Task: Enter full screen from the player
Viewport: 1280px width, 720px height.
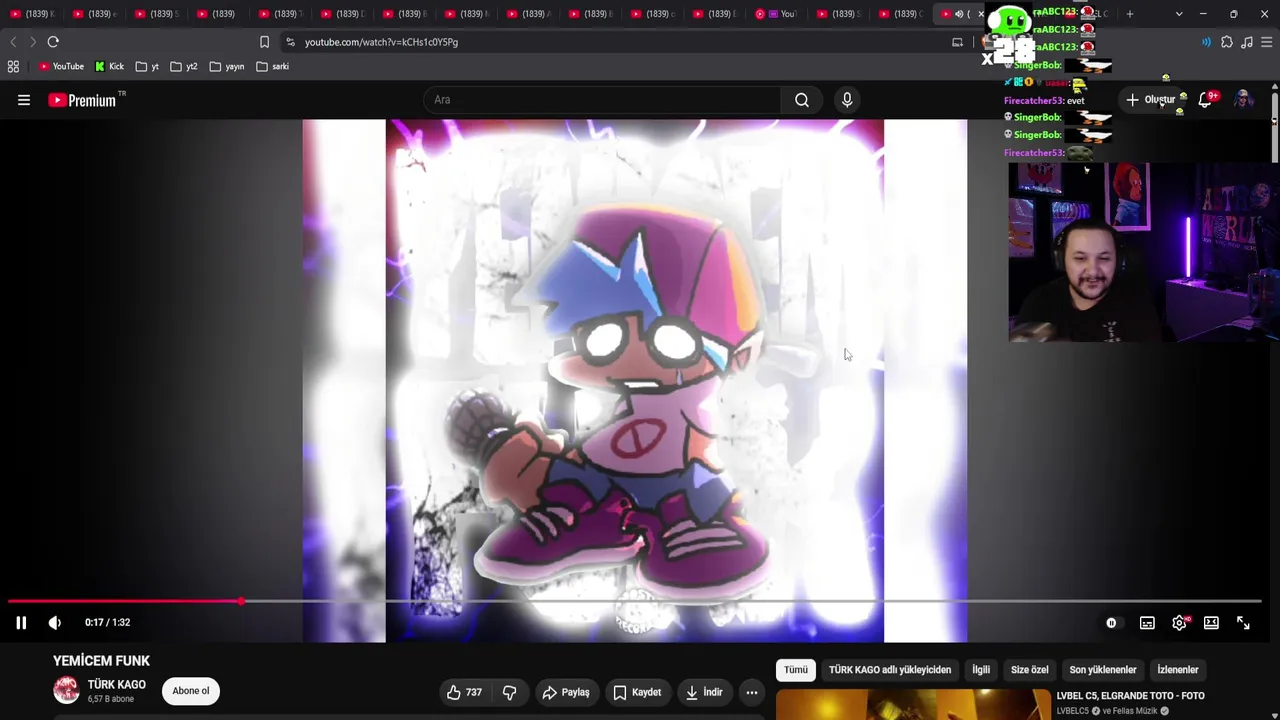Action: [x=1243, y=623]
